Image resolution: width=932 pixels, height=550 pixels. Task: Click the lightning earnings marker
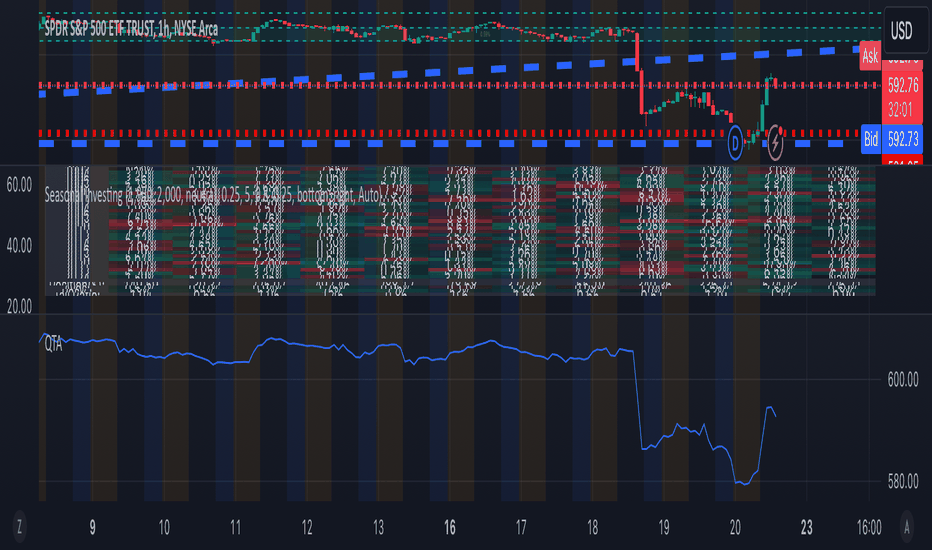pos(775,143)
